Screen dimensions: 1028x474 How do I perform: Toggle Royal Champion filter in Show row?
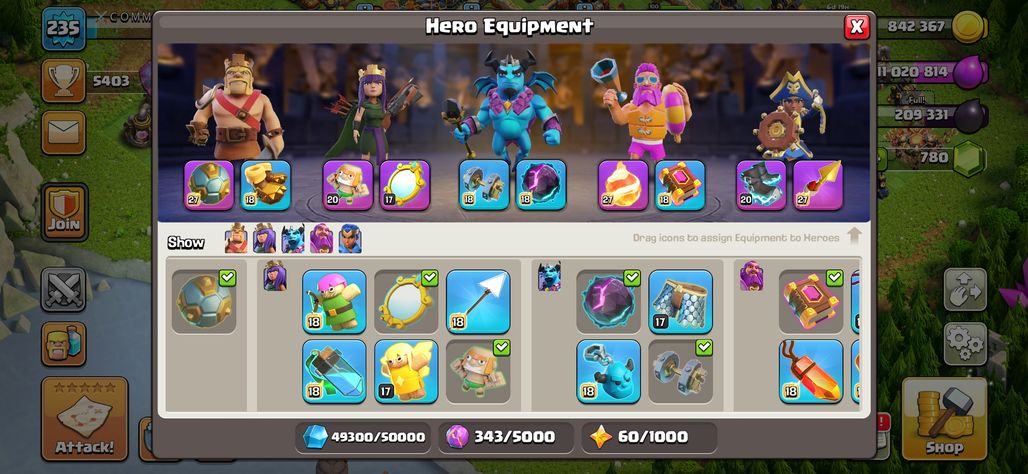[350, 239]
